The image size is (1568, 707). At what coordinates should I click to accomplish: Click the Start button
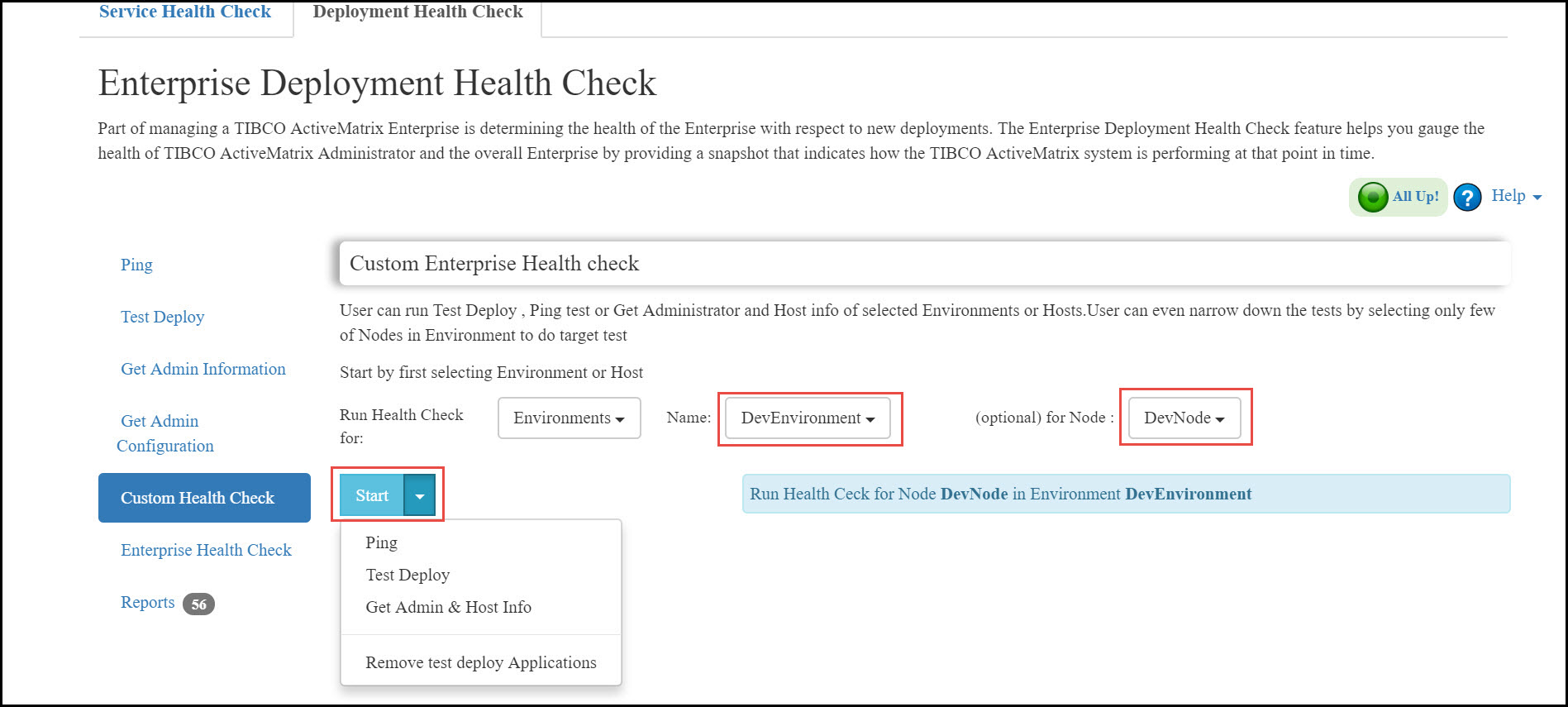[x=372, y=495]
